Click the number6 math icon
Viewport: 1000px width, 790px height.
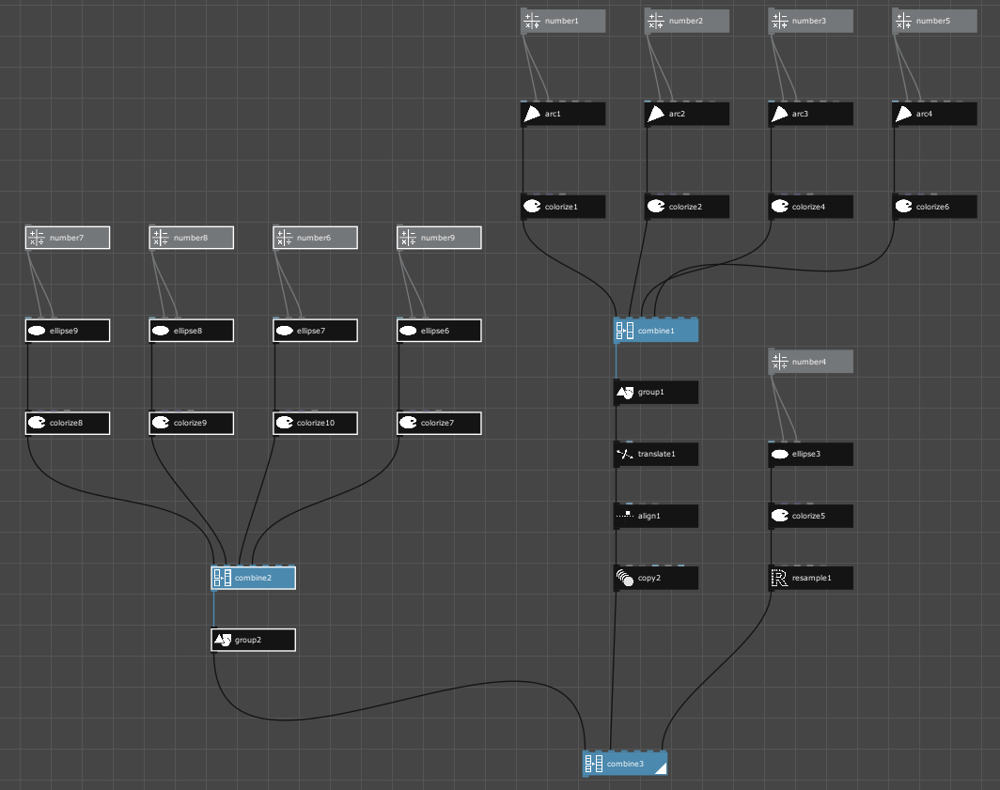coord(284,238)
